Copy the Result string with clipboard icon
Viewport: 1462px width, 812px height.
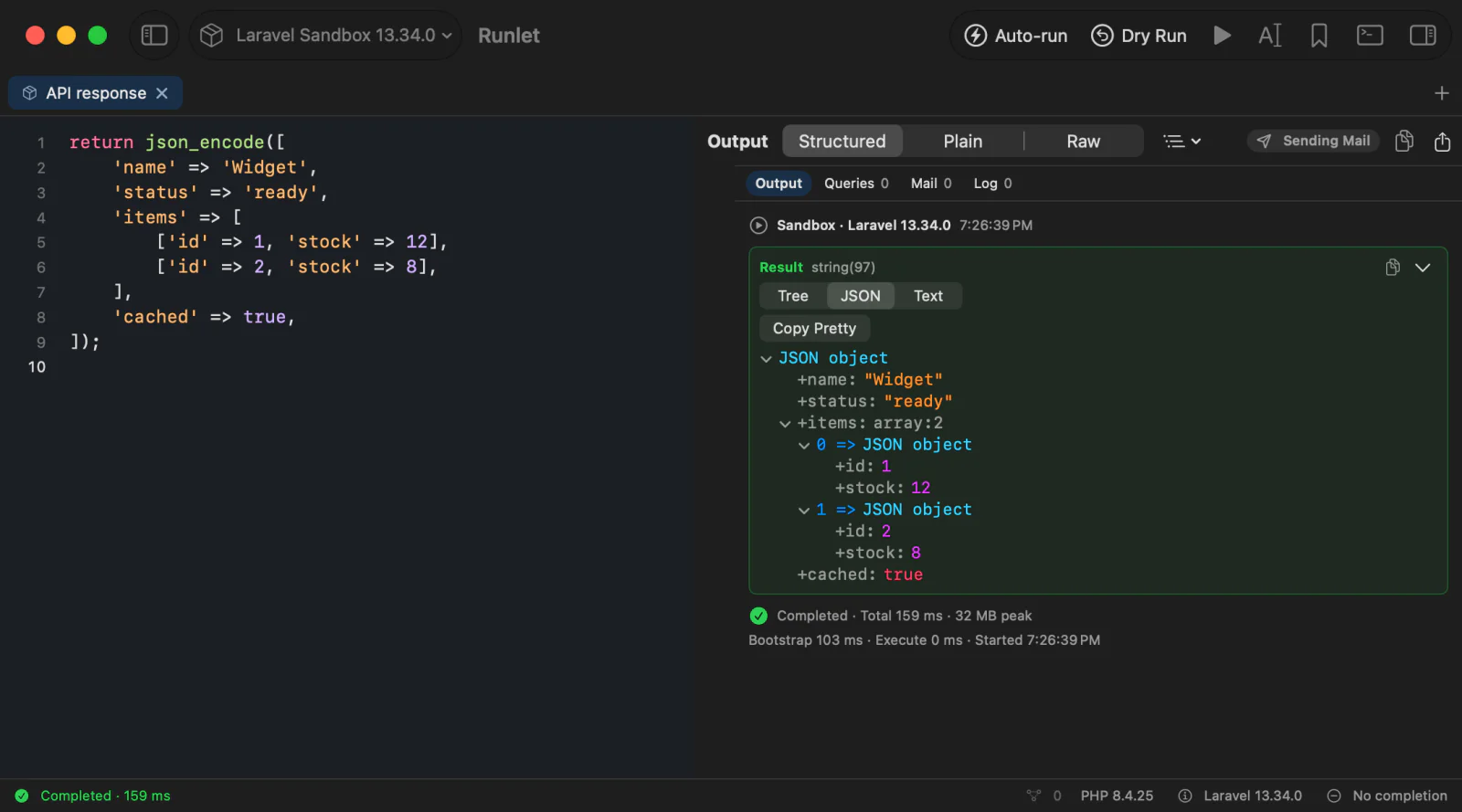tap(1393, 267)
